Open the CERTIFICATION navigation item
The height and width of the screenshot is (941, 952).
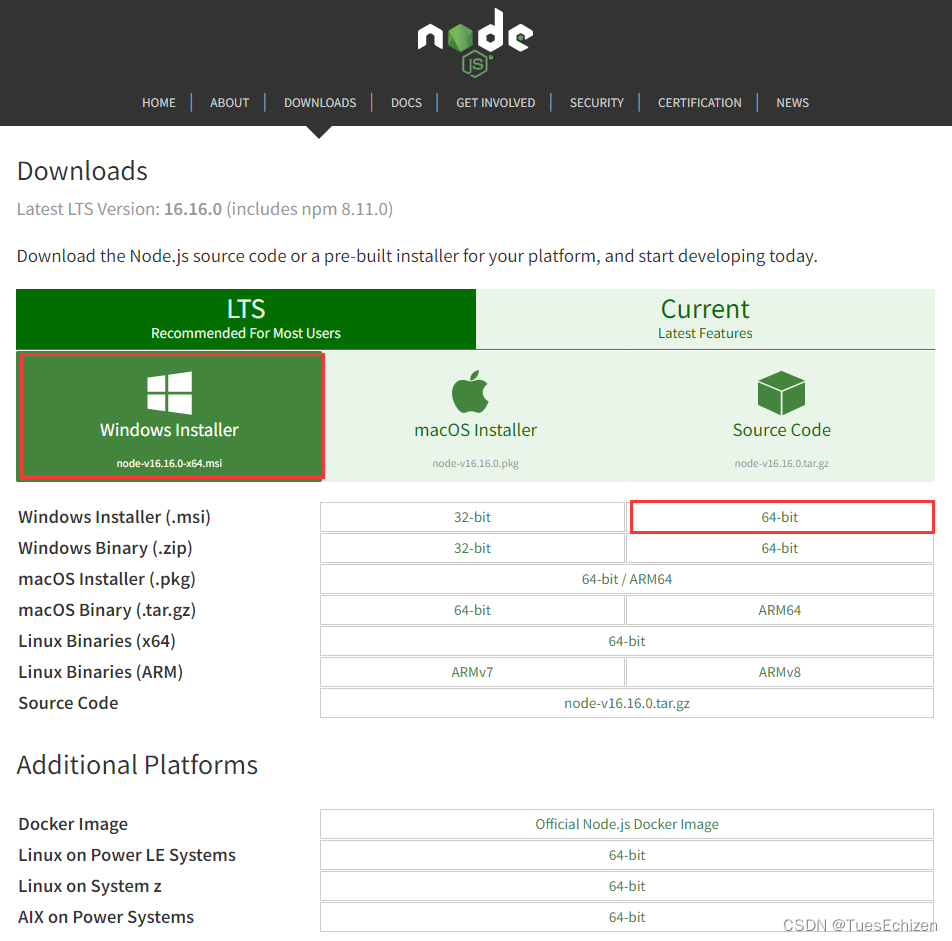click(x=699, y=103)
